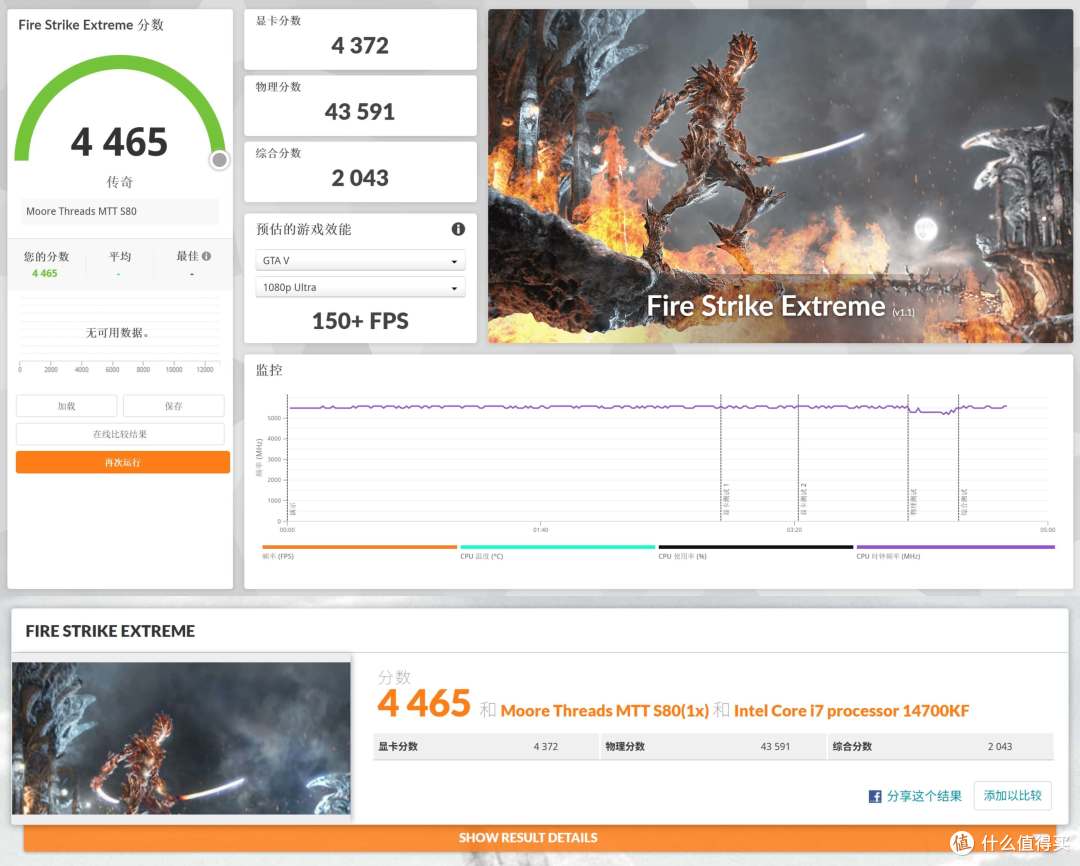The height and width of the screenshot is (866, 1080).
Task: Click the Fire Strike Extreme 分数 title
Action: (x=91, y=25)
